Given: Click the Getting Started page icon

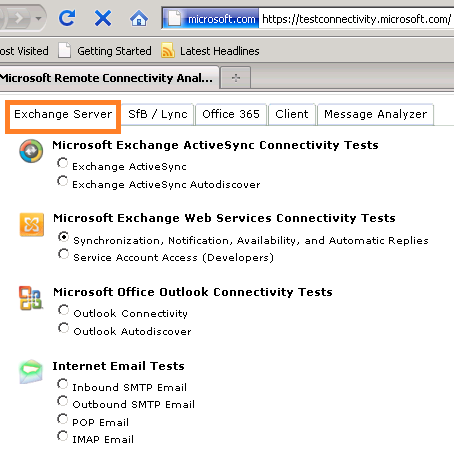Looking at the screenshot, I should [65, 51].
